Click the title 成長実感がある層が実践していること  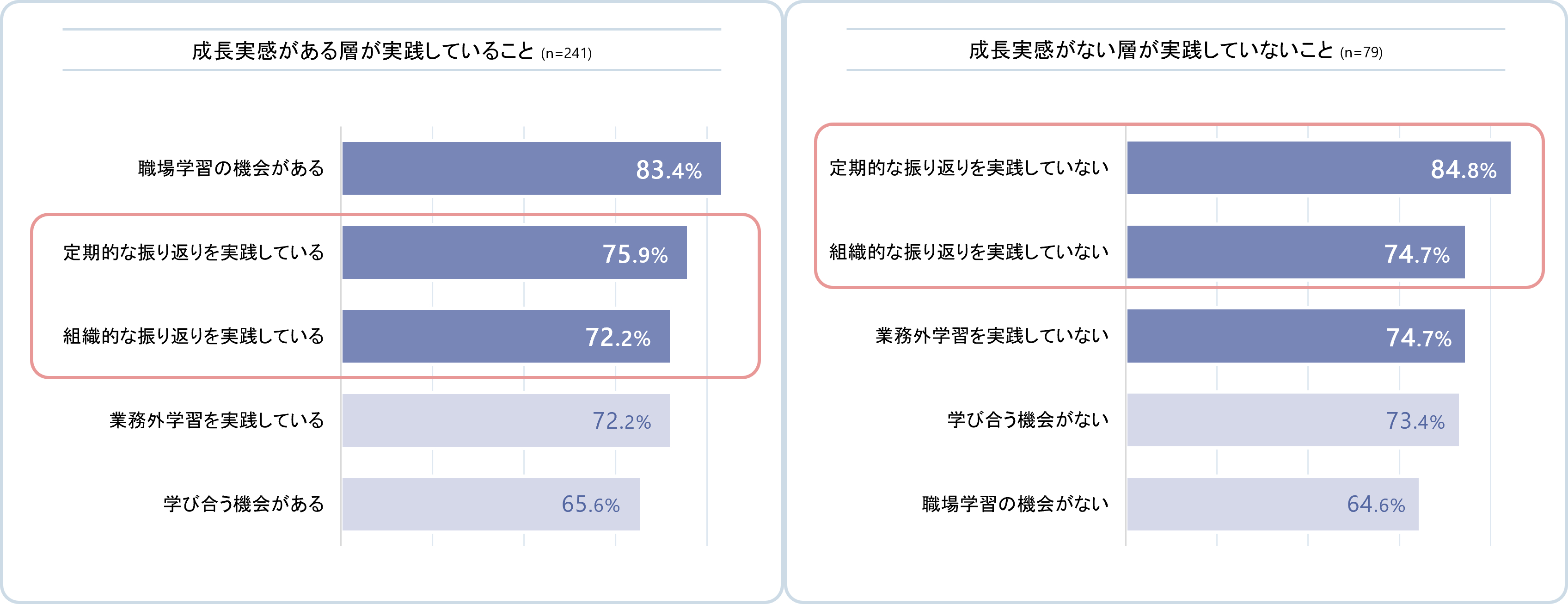tap(363, 51)
